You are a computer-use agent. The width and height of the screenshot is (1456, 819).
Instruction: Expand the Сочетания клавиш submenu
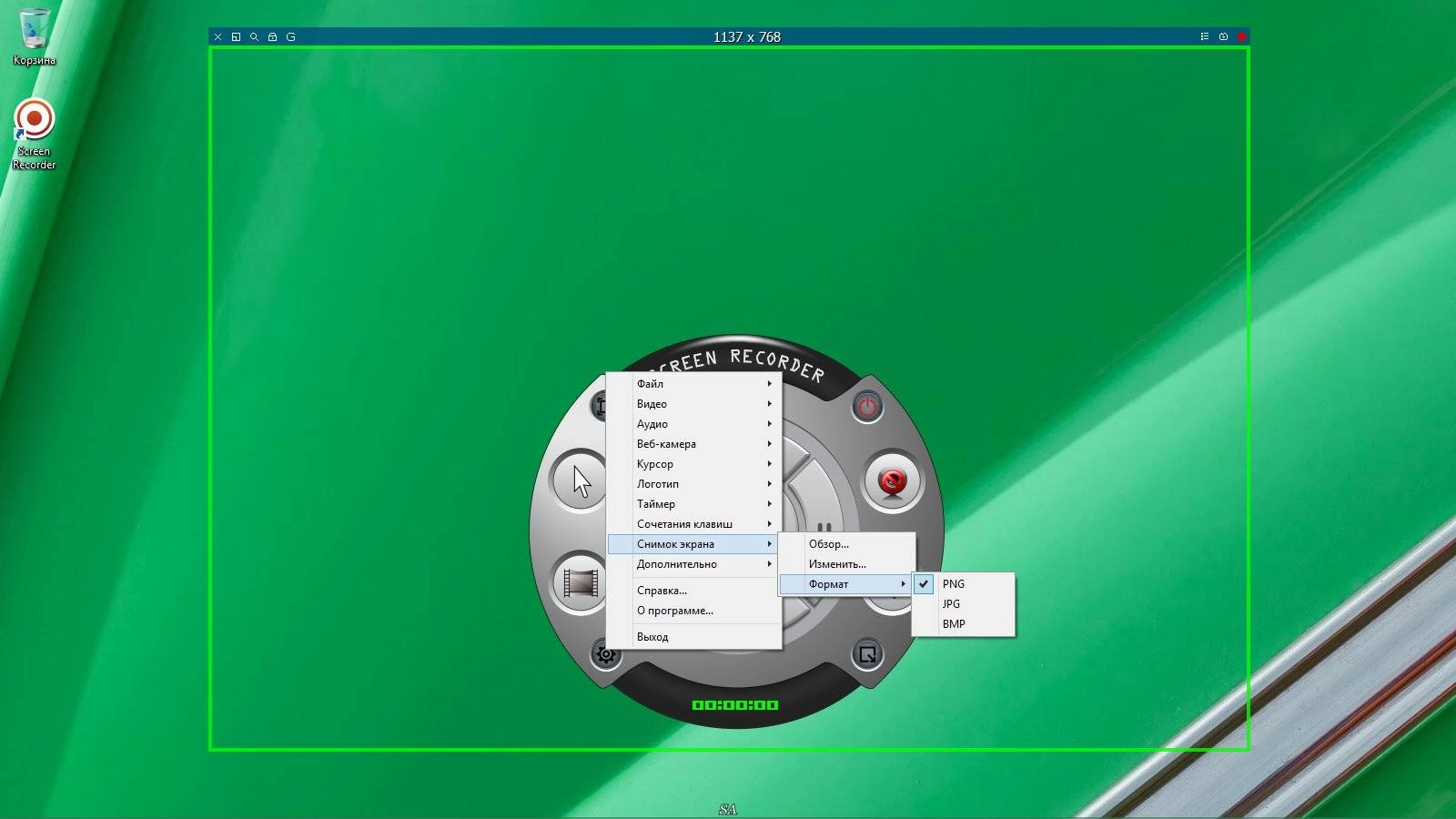point(694,524)
